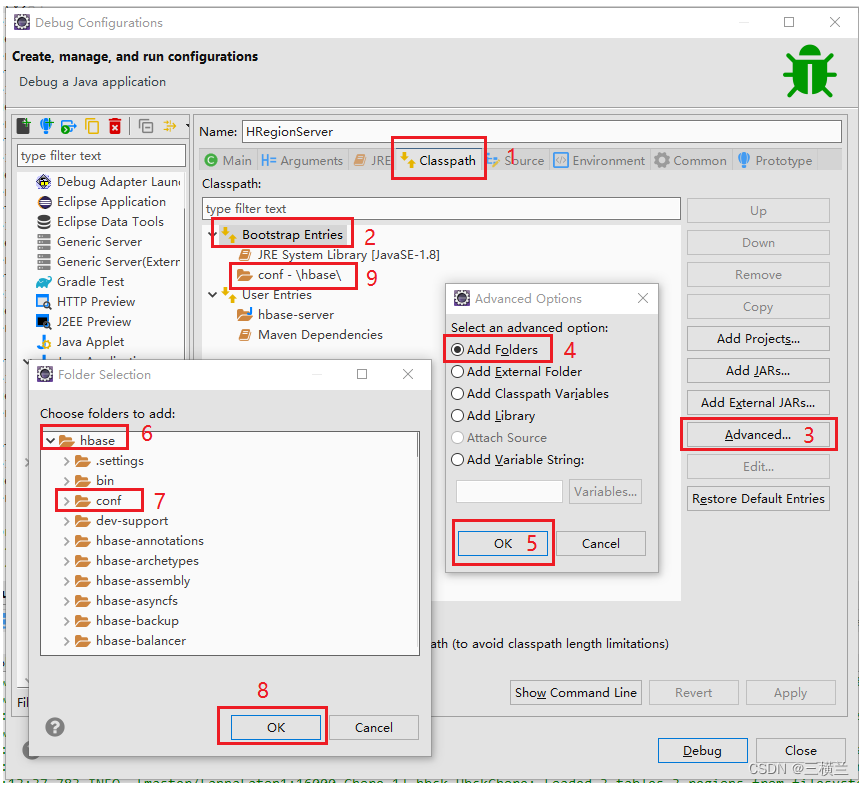Select hbase-assembly folder
Image resolution: width=864 pixels, height=786 pixels.
(133, 580)
